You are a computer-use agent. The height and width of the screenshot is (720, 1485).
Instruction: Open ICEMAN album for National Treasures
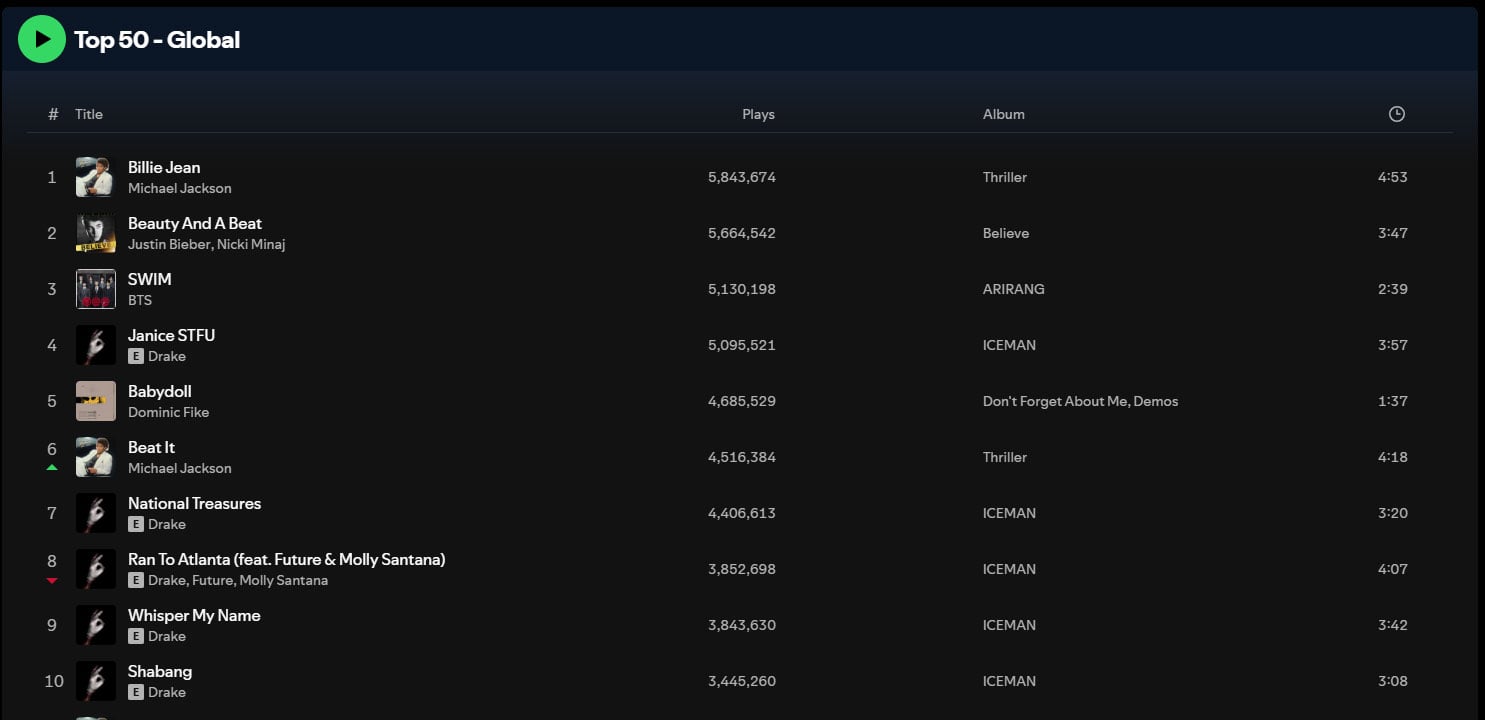[x=1009, y=513]
